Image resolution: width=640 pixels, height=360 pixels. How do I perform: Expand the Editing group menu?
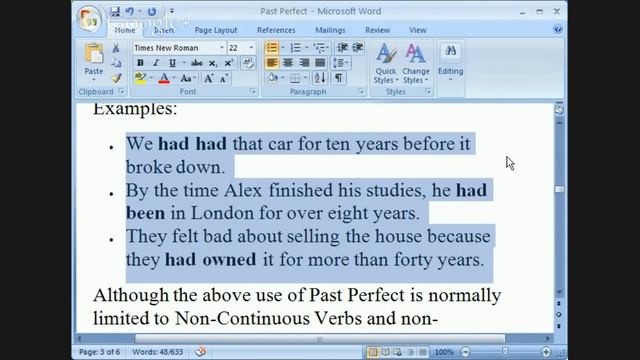pos(451,63)
